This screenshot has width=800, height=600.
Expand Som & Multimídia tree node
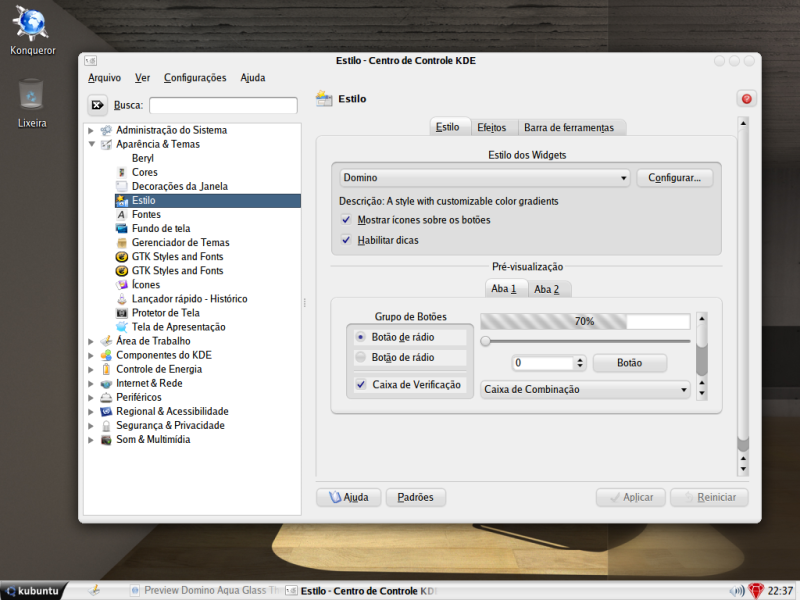coord(91,440)
